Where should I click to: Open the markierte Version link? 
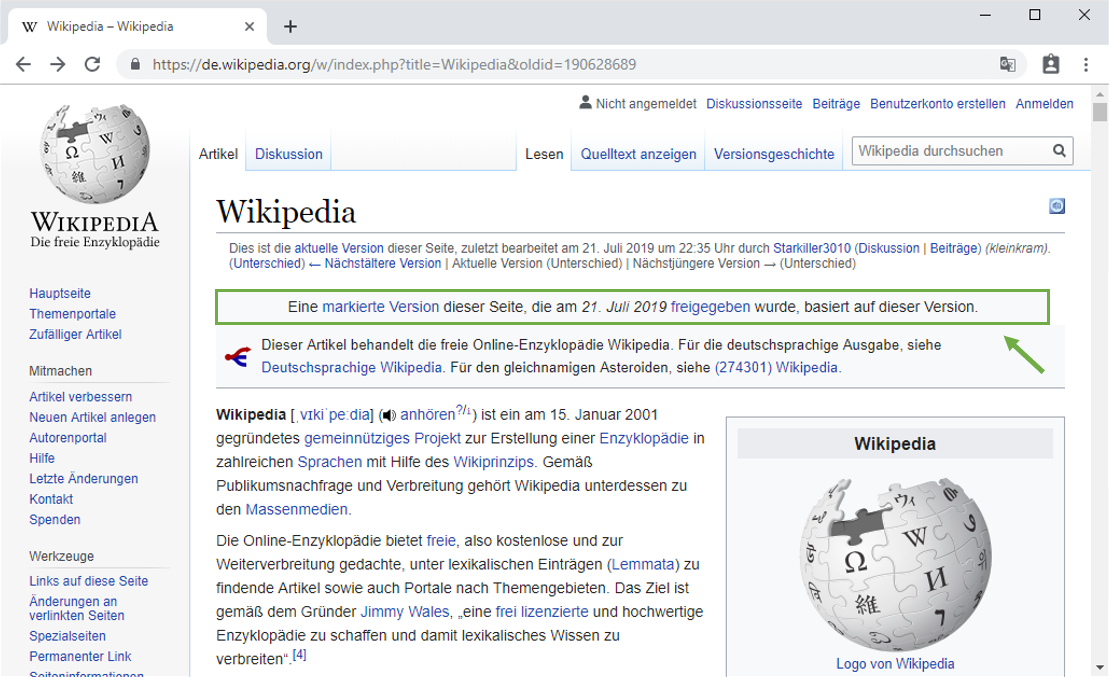pos(381,307)
